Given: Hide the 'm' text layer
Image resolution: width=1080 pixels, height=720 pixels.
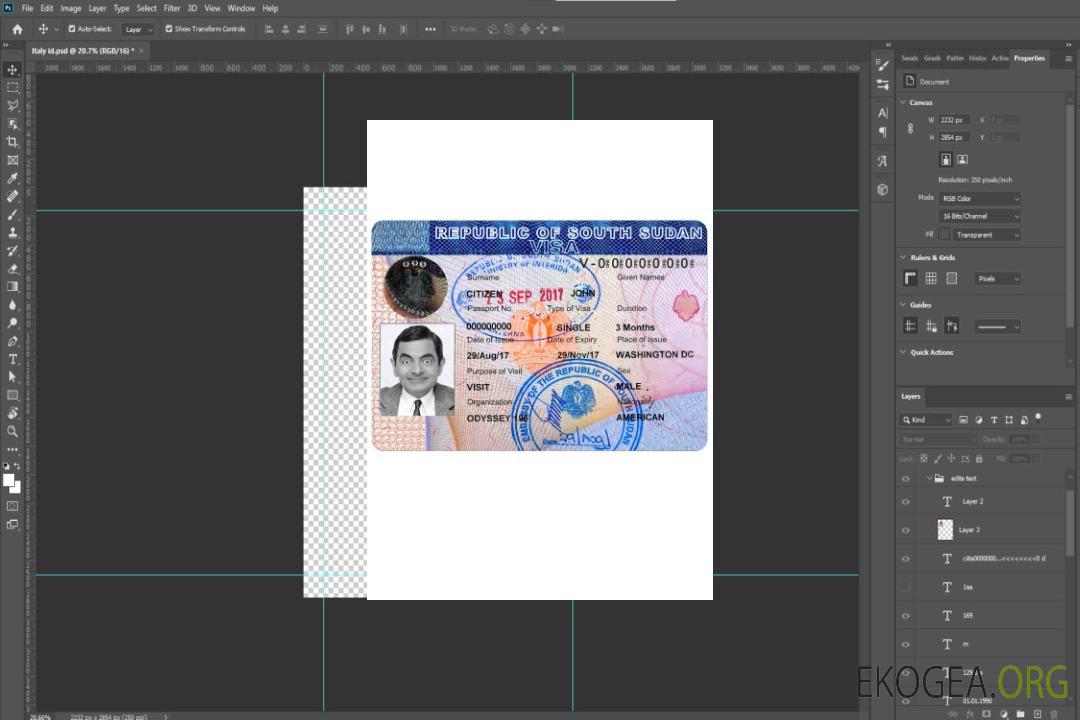Looking at the screenshot, I should click(x=906, y=644).
